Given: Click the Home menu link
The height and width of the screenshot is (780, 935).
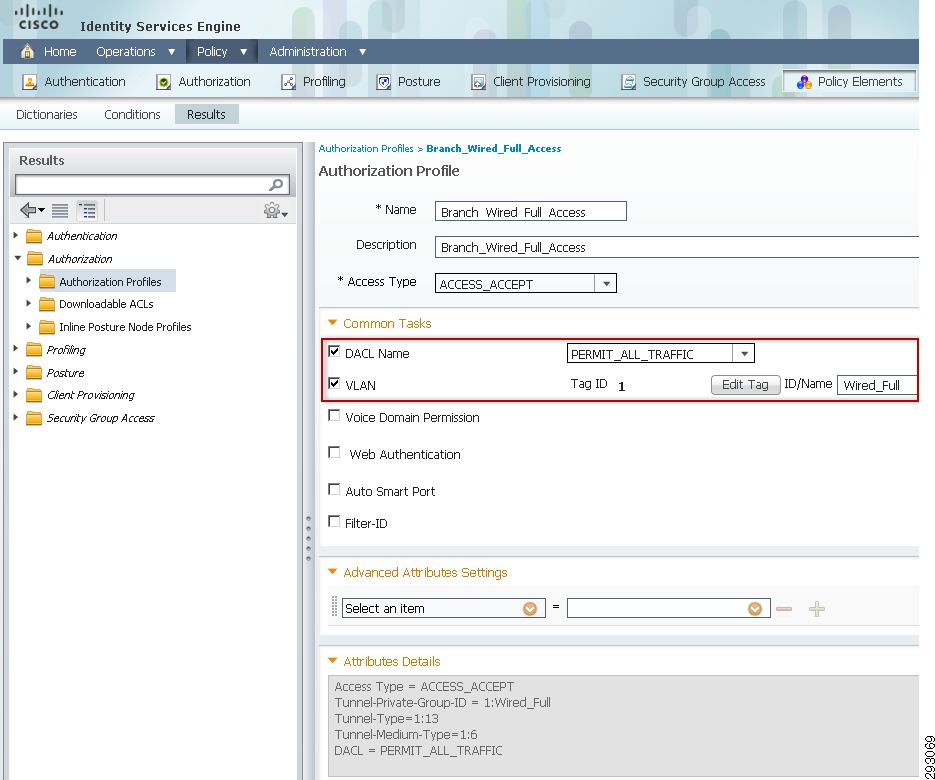Looking at the screenshot, I should 60,52.
